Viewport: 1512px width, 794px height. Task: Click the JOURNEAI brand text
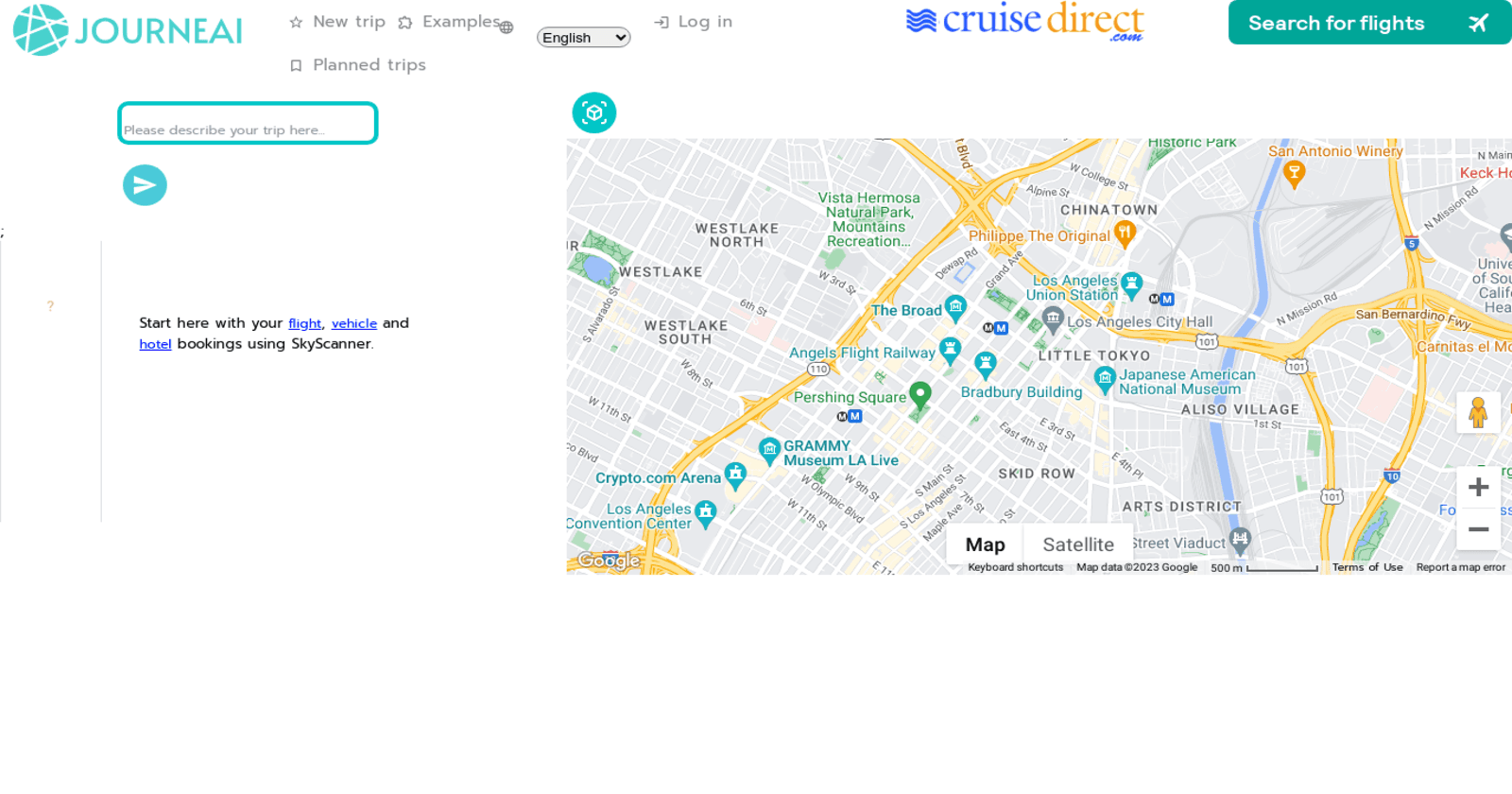coord(159,31)
